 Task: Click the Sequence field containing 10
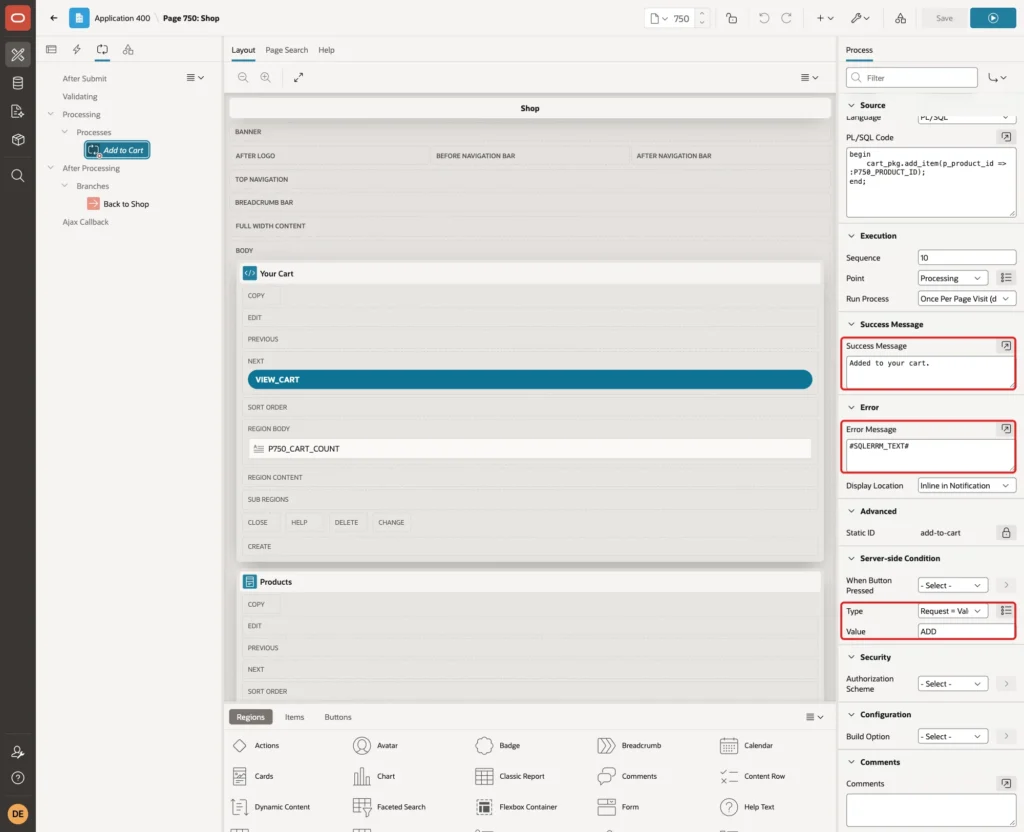966,257
